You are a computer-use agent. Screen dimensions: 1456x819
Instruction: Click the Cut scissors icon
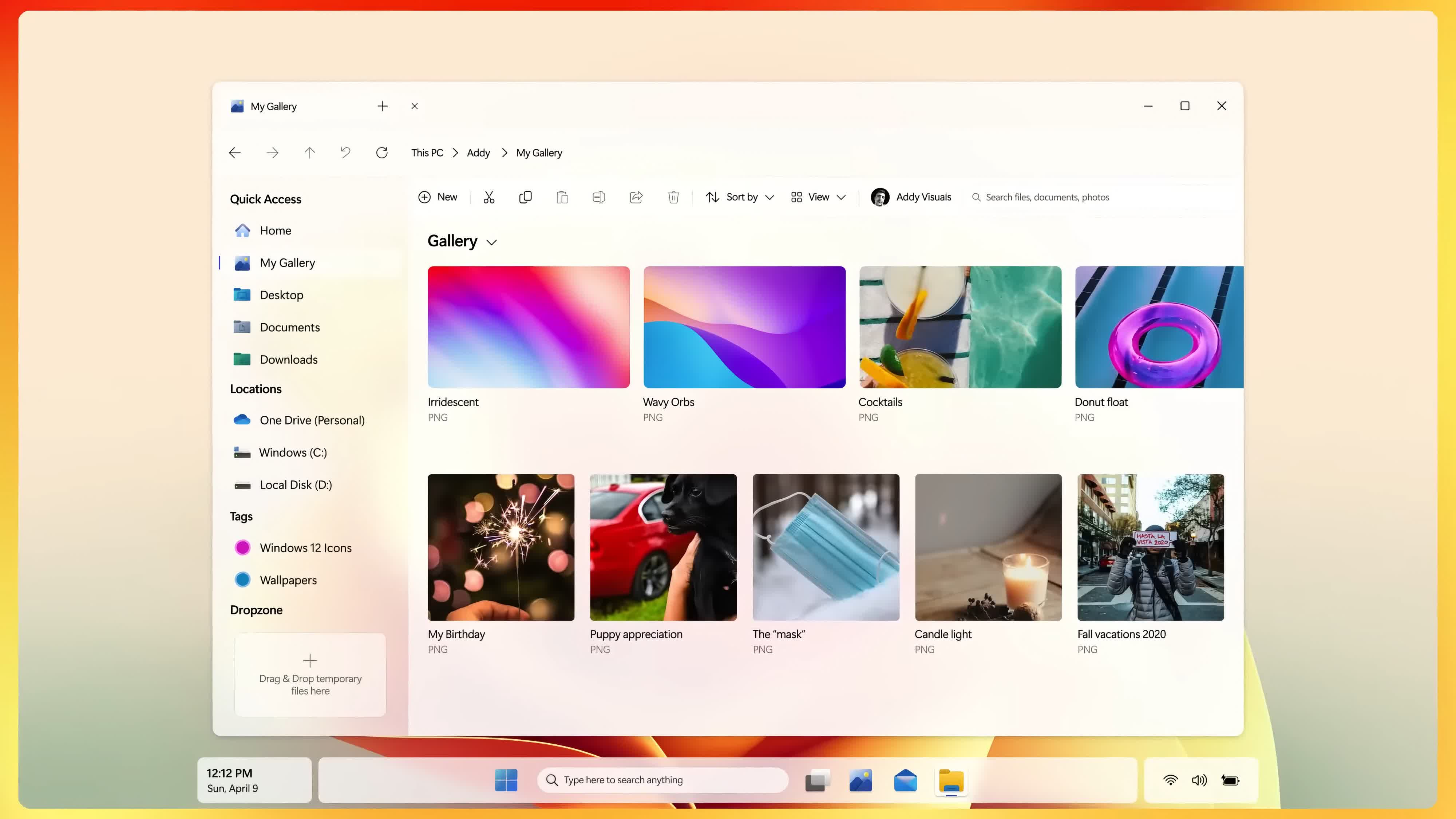point(489,197)
